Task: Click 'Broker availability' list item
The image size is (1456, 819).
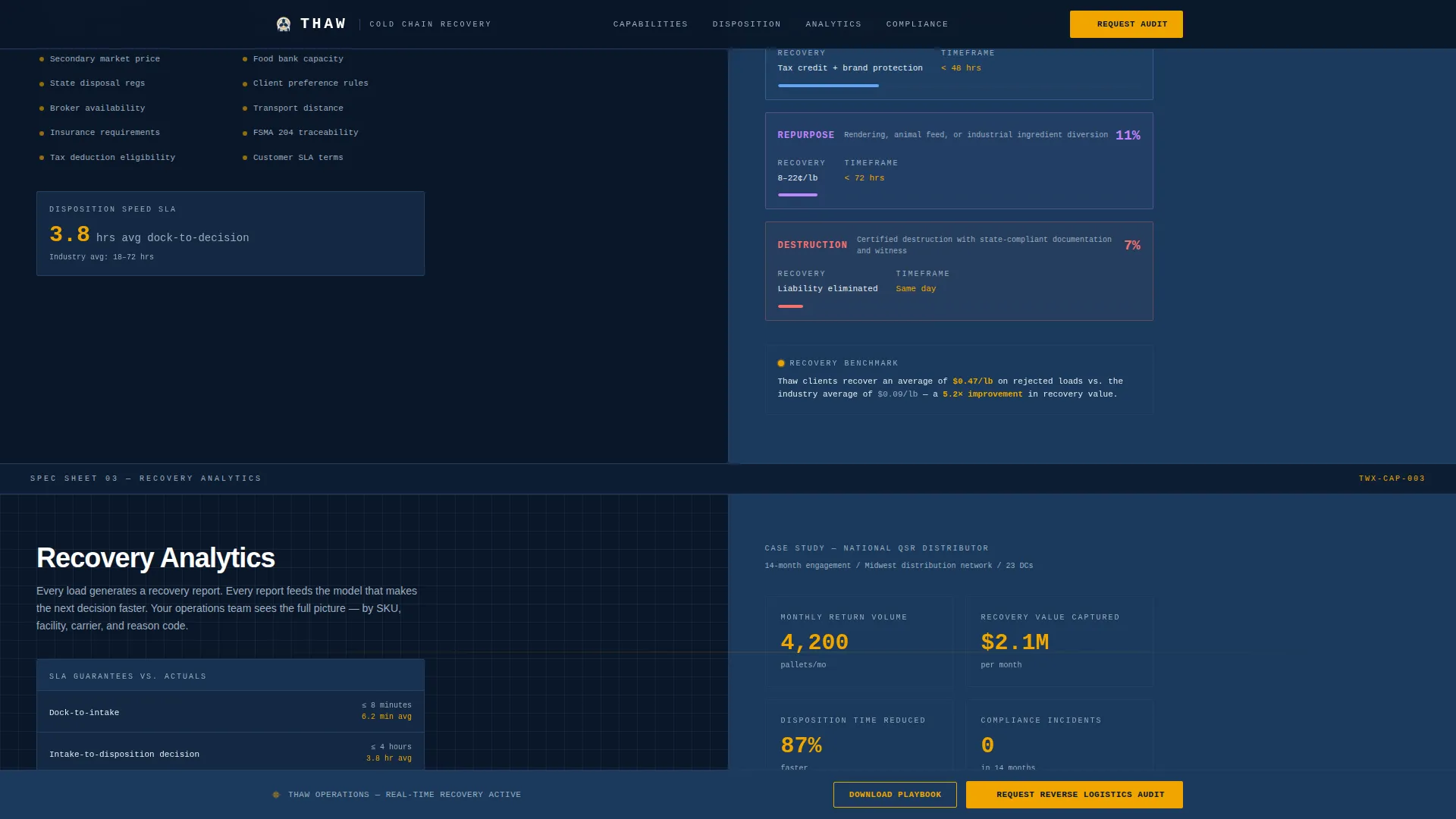Action: (97, 108)
